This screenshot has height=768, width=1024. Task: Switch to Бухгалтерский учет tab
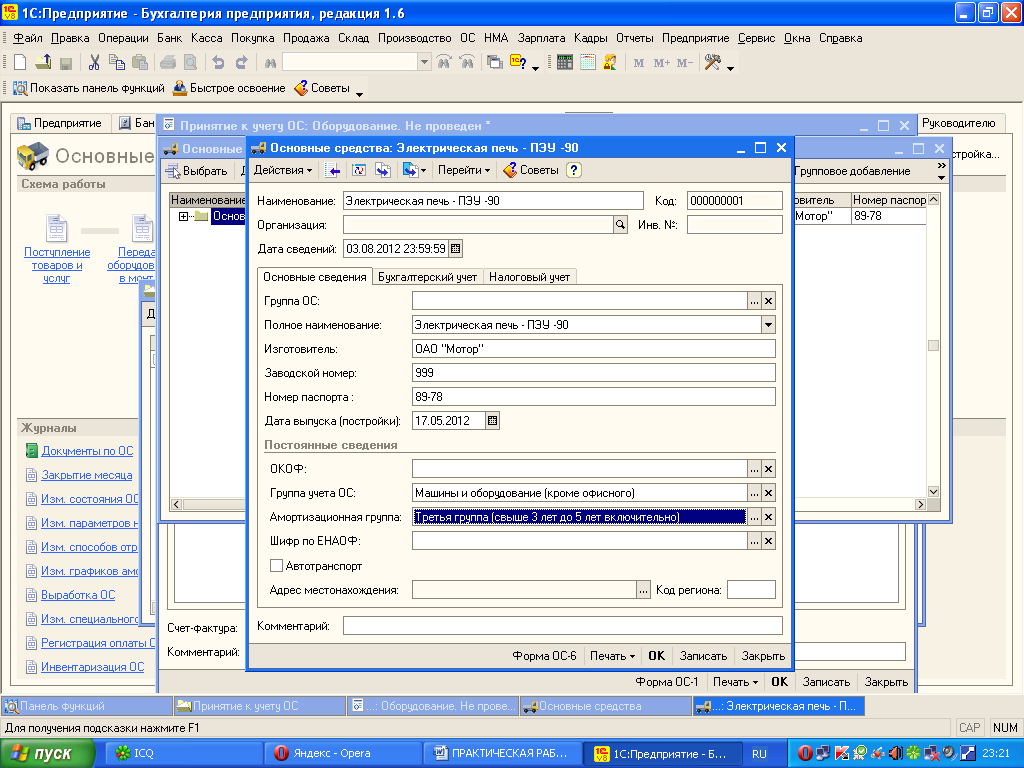(x=428, y=277)
